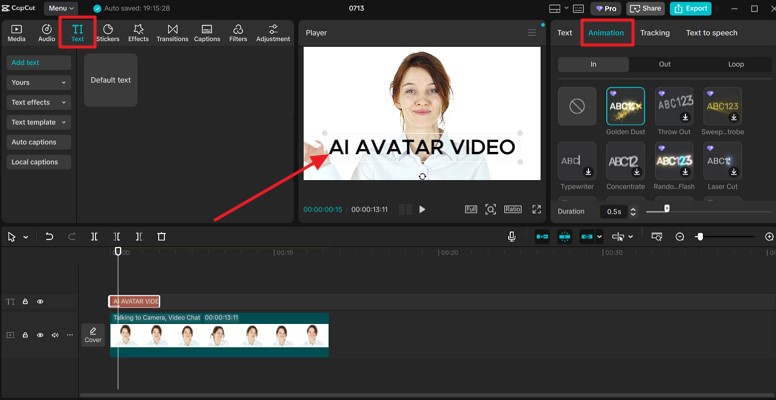Click the Undo arrow in timeline toolbar

point(49,237)
